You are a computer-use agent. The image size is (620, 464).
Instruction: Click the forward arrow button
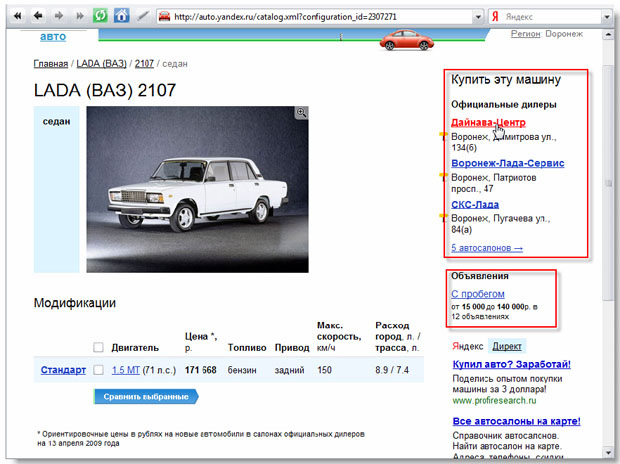(x=59, y=16)
